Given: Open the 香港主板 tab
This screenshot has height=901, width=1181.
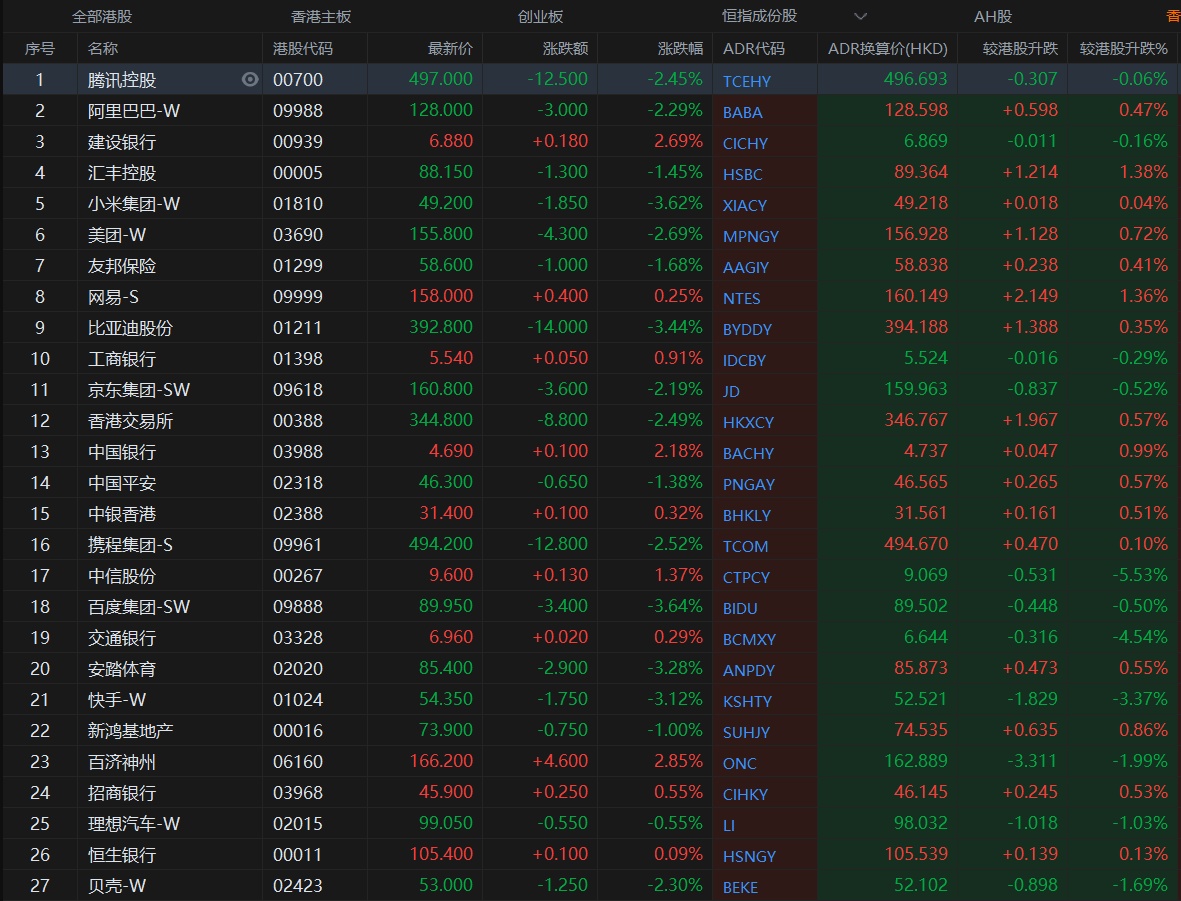Looking at the screenshot, I should click(321, 17).
